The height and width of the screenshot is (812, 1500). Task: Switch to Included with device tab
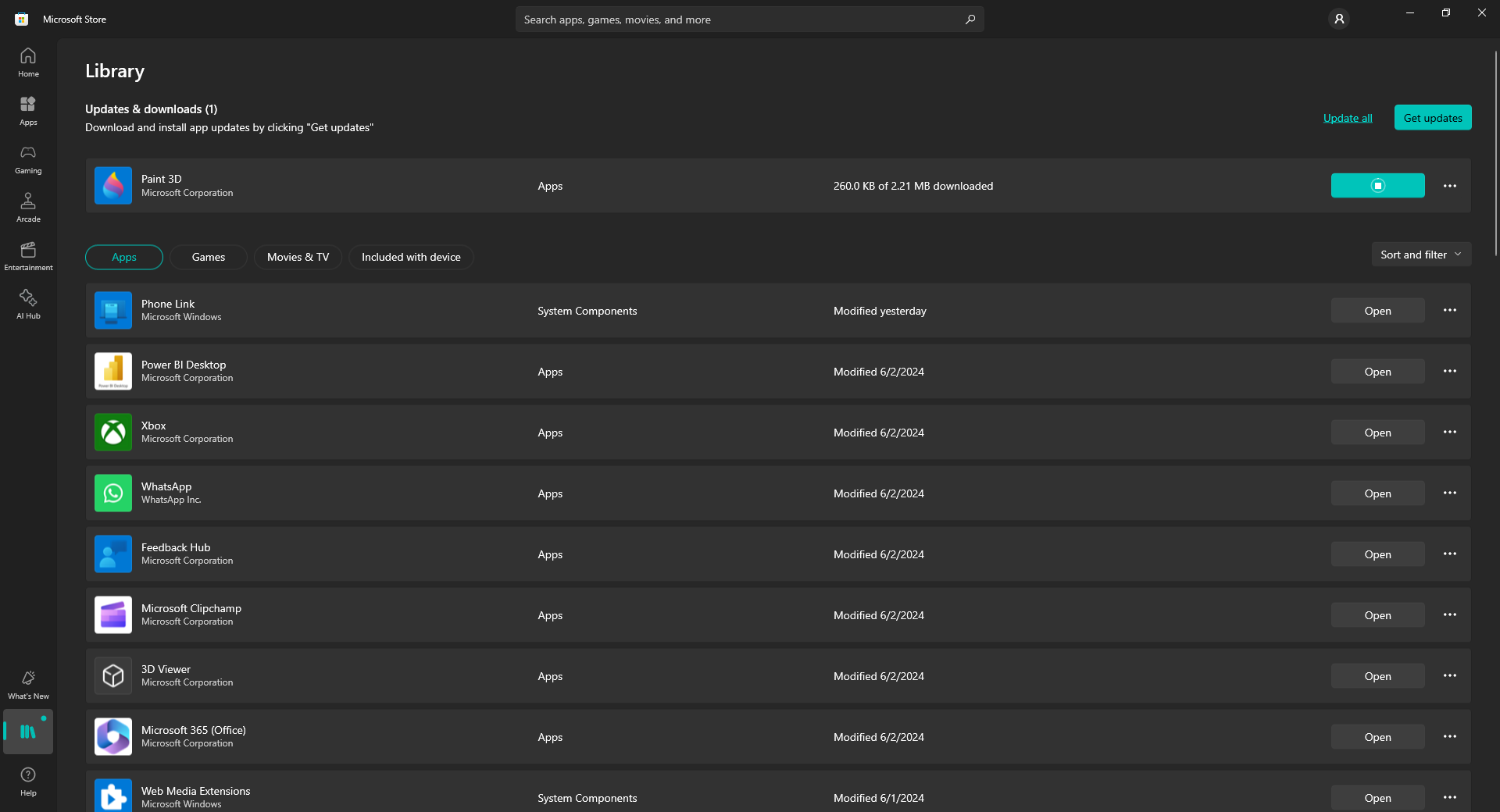411,258
